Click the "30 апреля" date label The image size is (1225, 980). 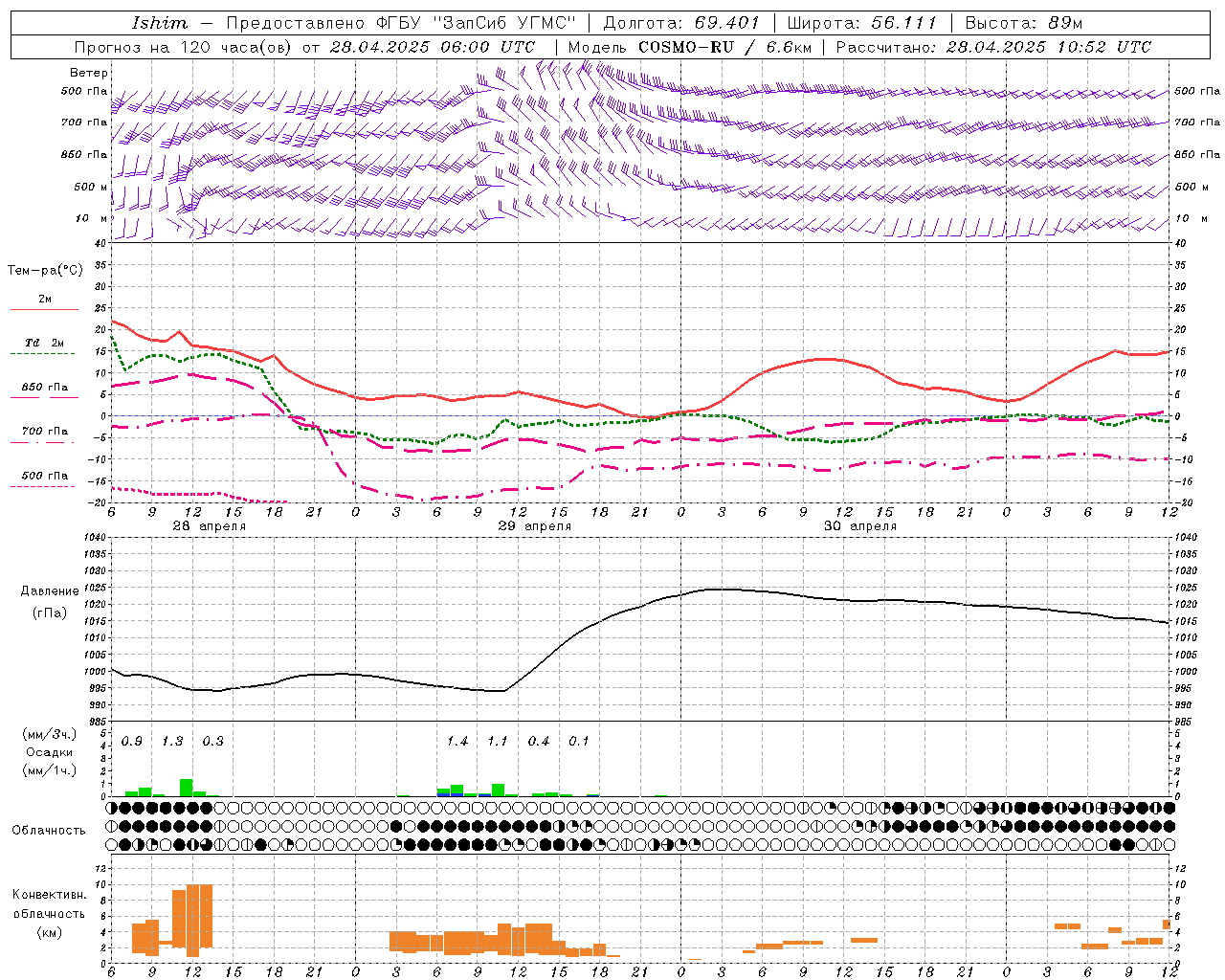pos(859,526)
